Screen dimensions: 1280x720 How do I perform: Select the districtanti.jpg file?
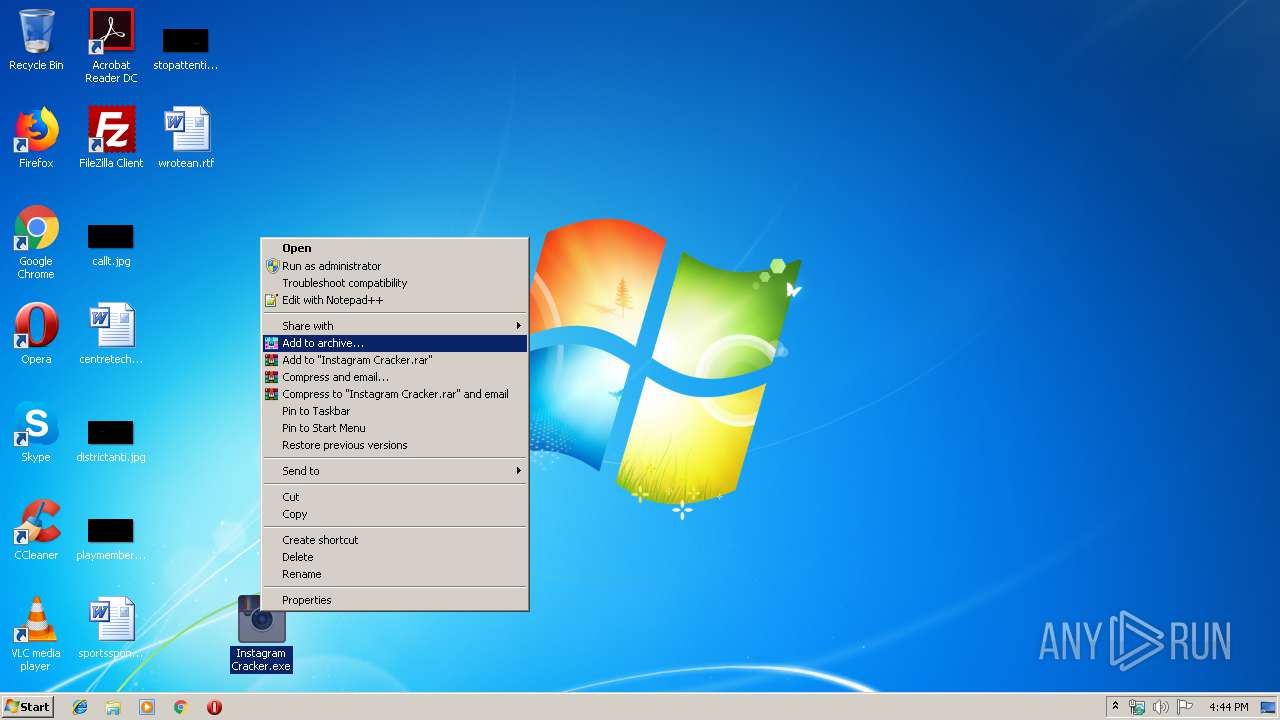[x=111, y=442]
